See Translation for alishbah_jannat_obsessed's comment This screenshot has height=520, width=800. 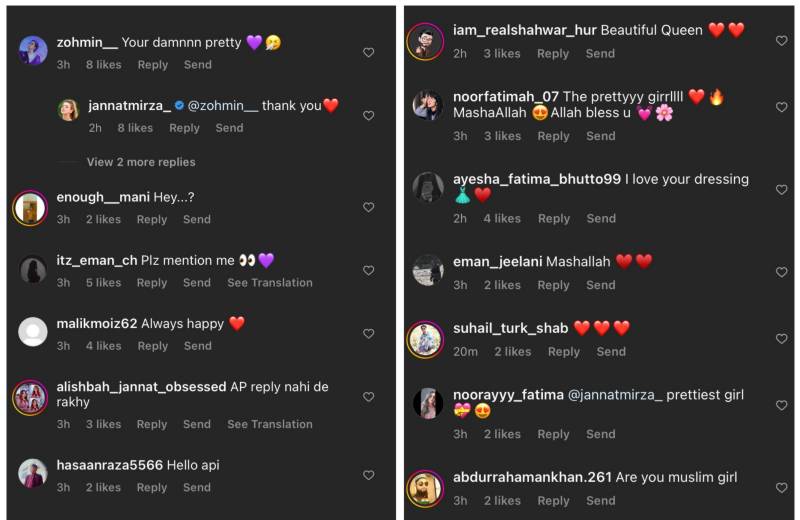click(270, 424)
